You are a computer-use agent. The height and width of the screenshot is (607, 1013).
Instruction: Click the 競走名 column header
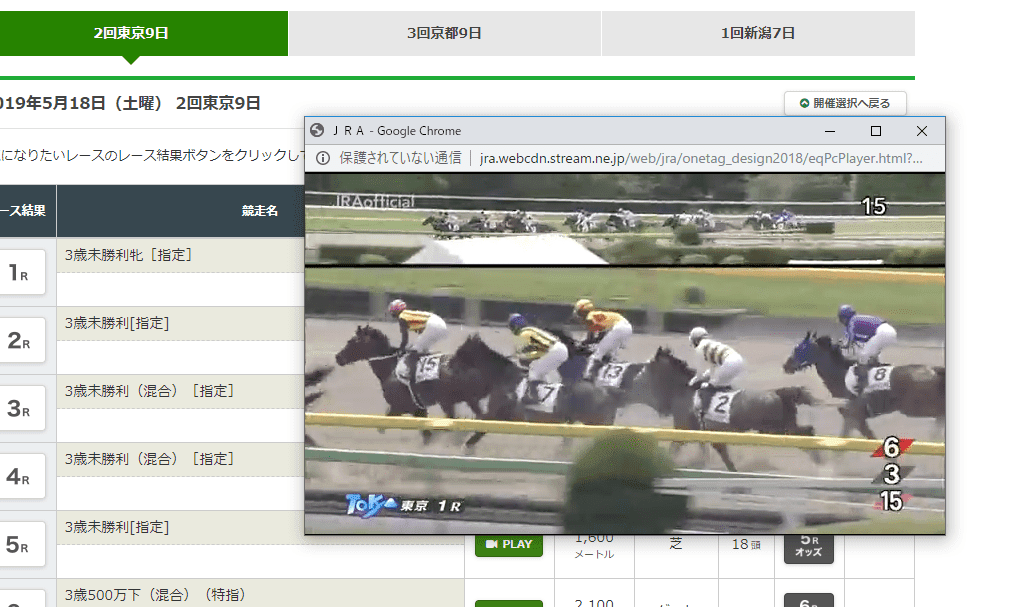click(260, 211)
